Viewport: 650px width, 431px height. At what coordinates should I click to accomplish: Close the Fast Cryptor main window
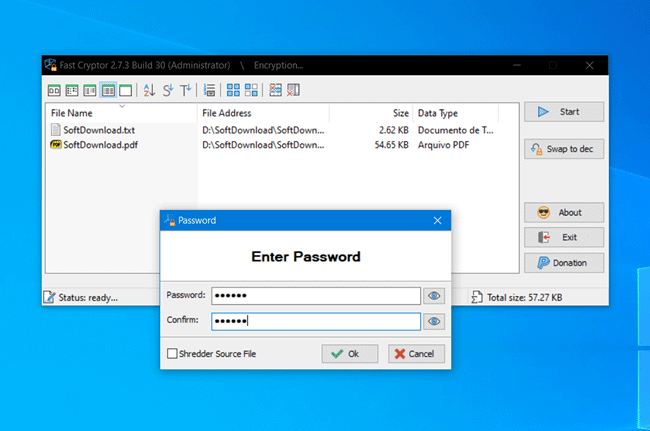coord(589,65)
